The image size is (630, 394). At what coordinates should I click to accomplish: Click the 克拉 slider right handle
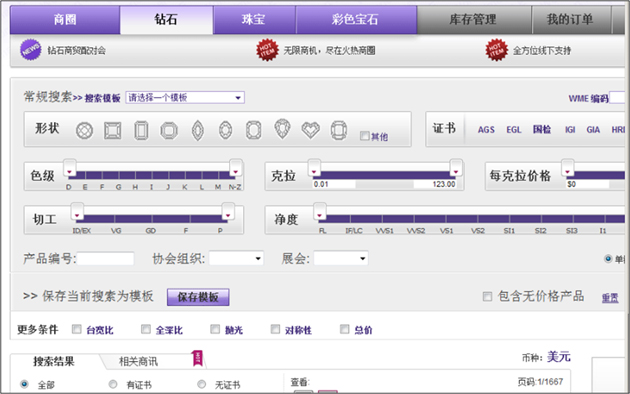pyautogui.click(x=456, y=167)
